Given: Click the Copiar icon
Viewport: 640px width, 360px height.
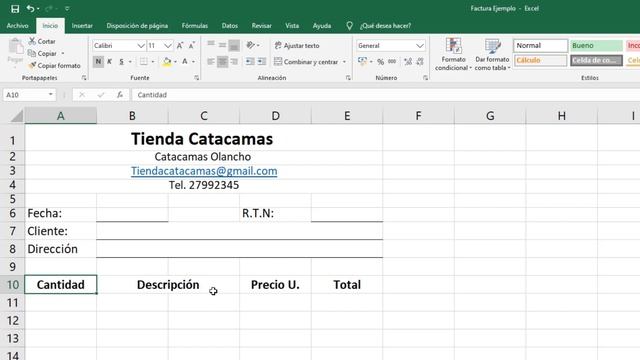Looking at the screenshot, I should 32,53.
